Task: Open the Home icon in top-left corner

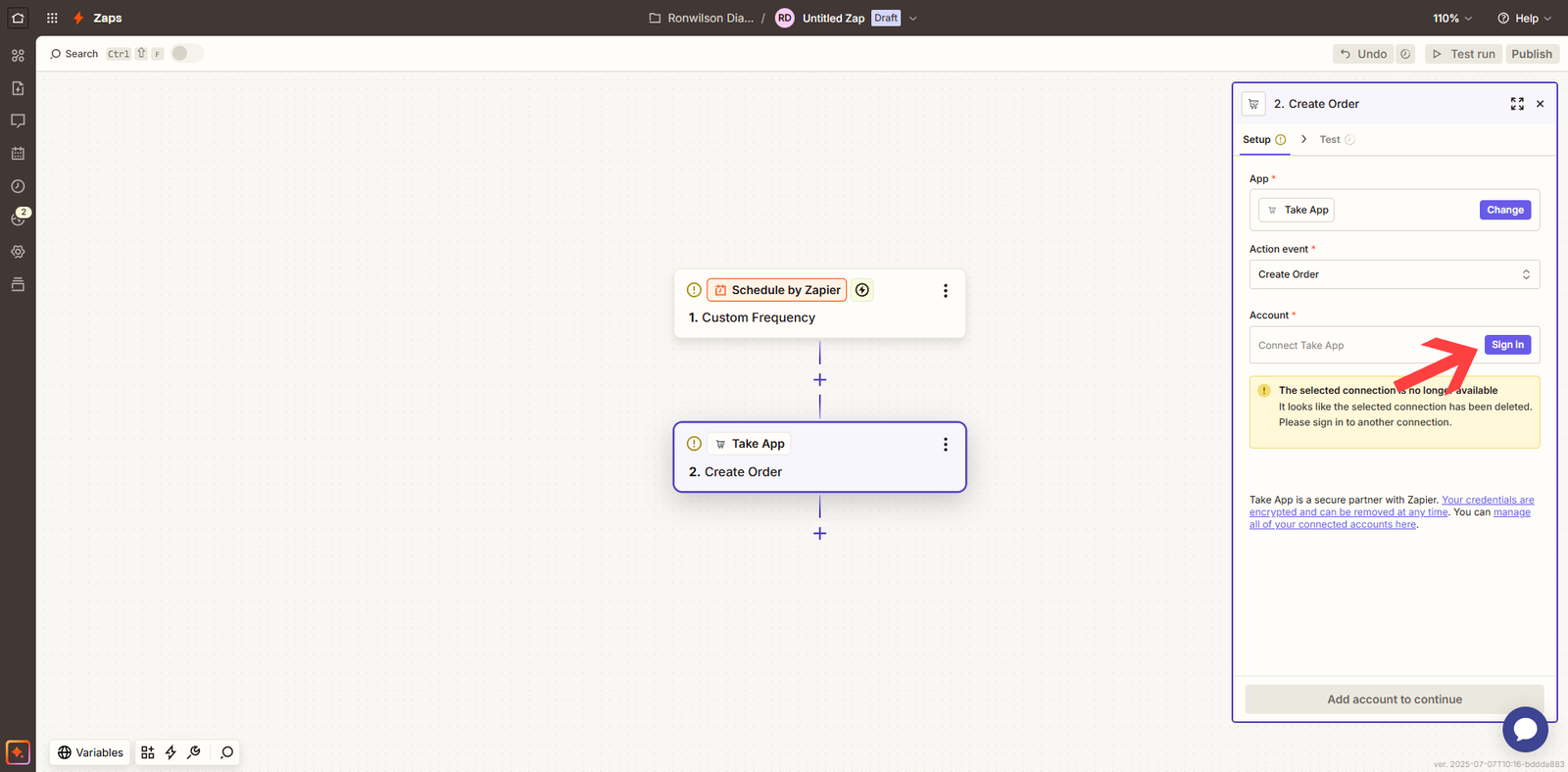Action: coord(18,18)
